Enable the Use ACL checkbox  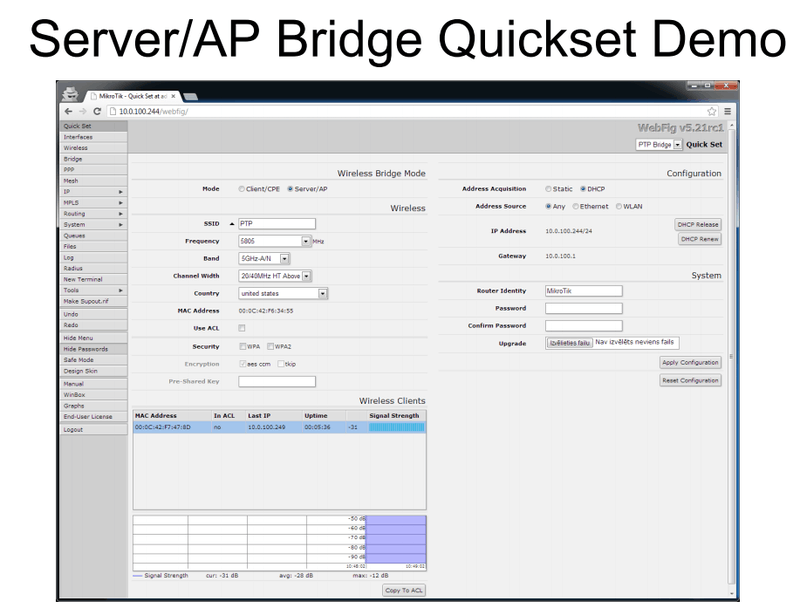242,328
